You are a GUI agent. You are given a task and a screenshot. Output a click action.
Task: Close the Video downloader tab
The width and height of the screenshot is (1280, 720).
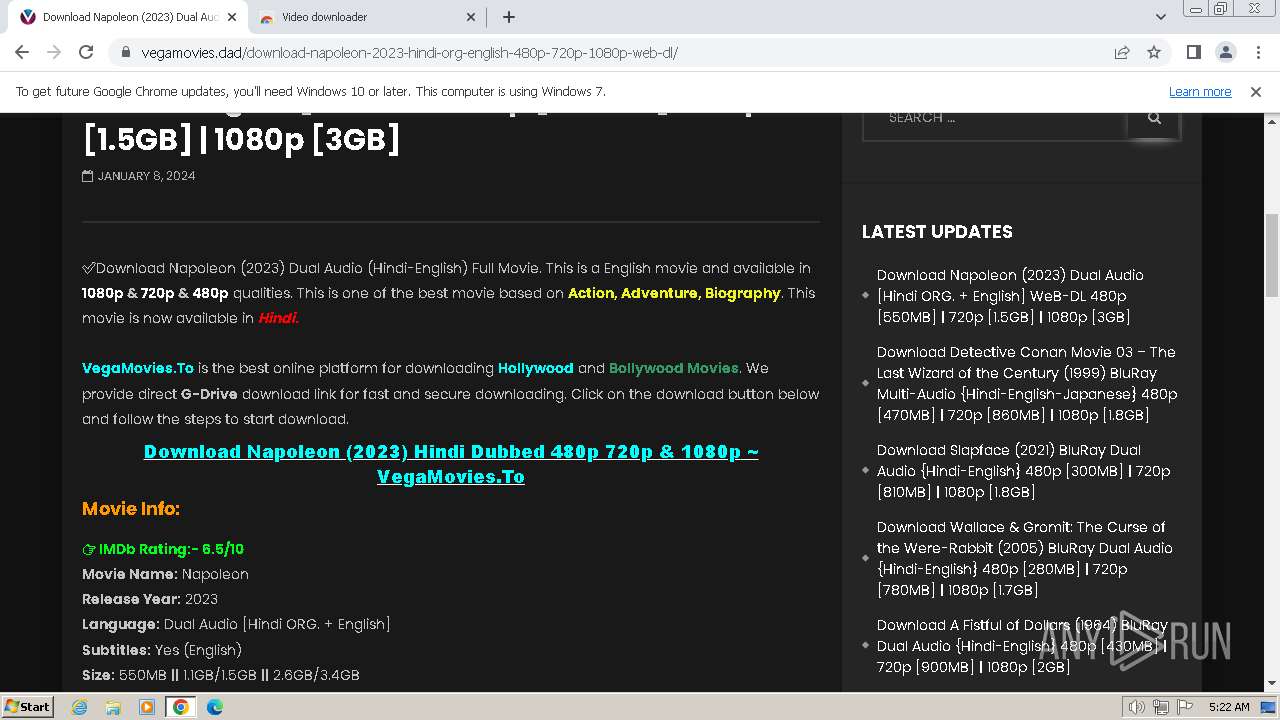471,17
